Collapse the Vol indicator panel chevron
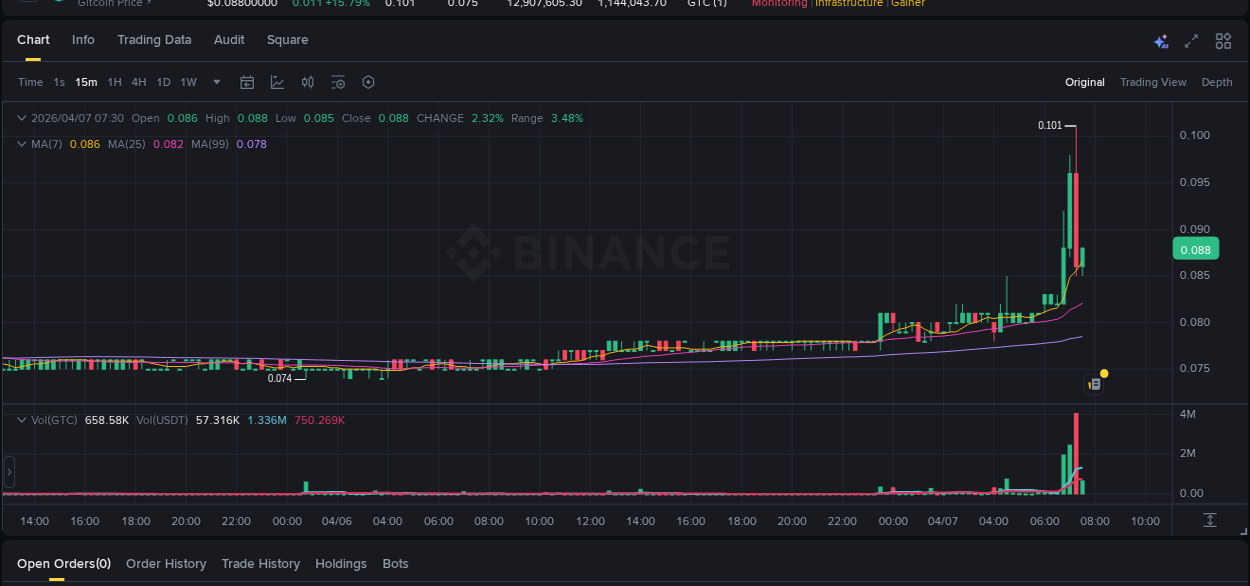1250x586 pixels. pos(20,420)
